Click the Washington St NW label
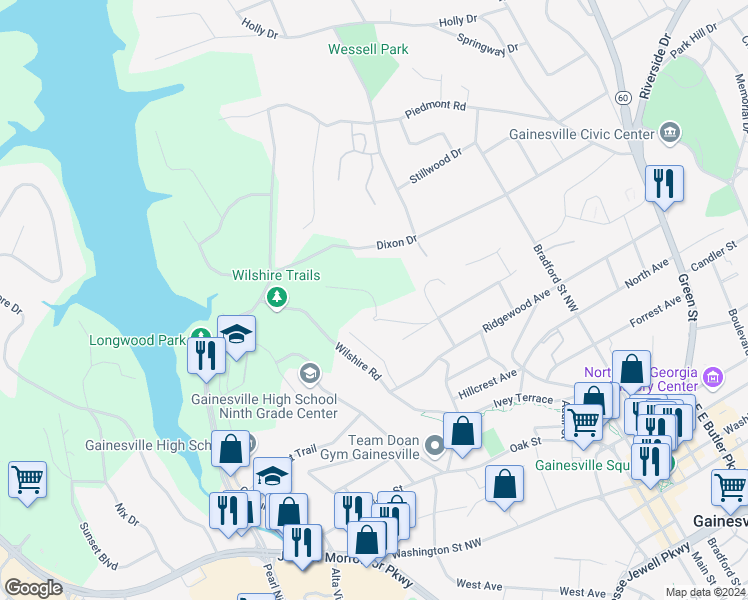Image resolution: width=748 pixels, height=600 pixels. 436,548
